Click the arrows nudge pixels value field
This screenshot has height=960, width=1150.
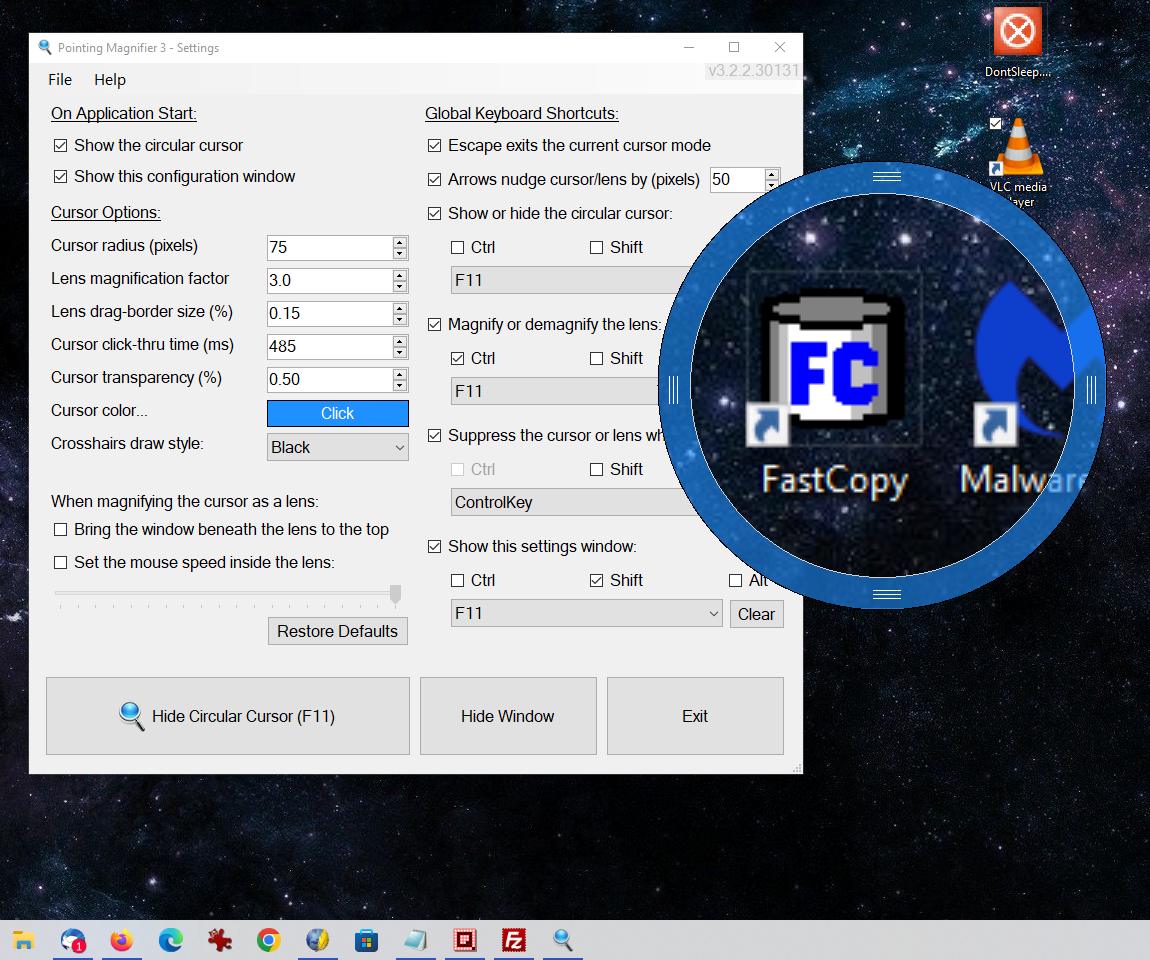coord(738,180)
